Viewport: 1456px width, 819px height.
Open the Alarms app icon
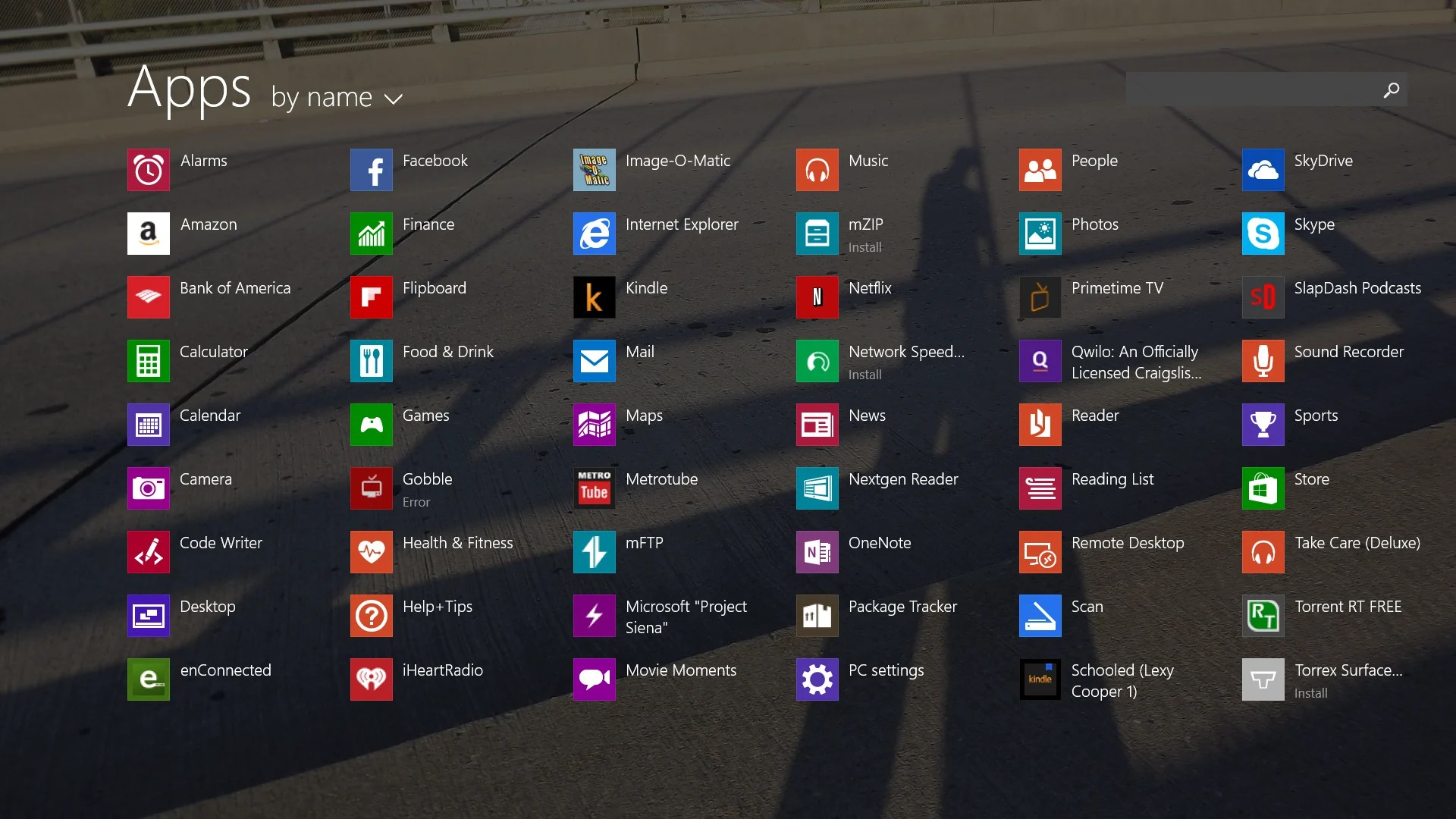click(x=148, y=170)
